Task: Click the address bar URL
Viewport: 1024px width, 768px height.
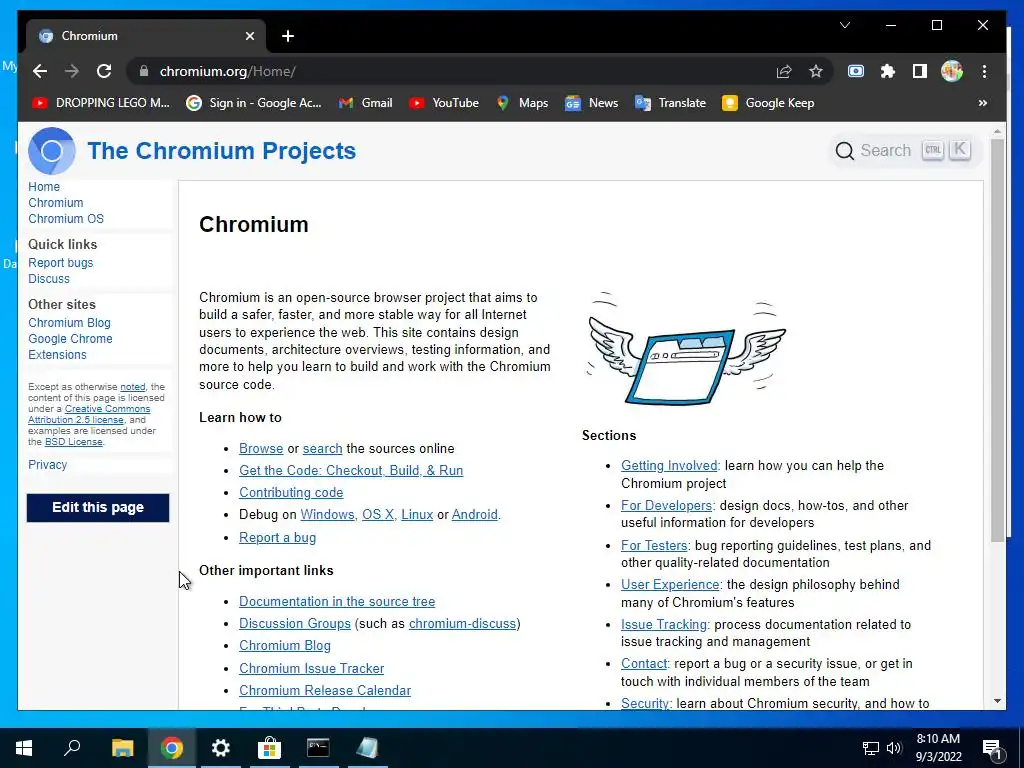Action: pyautogui.click(x=227, y=71)
